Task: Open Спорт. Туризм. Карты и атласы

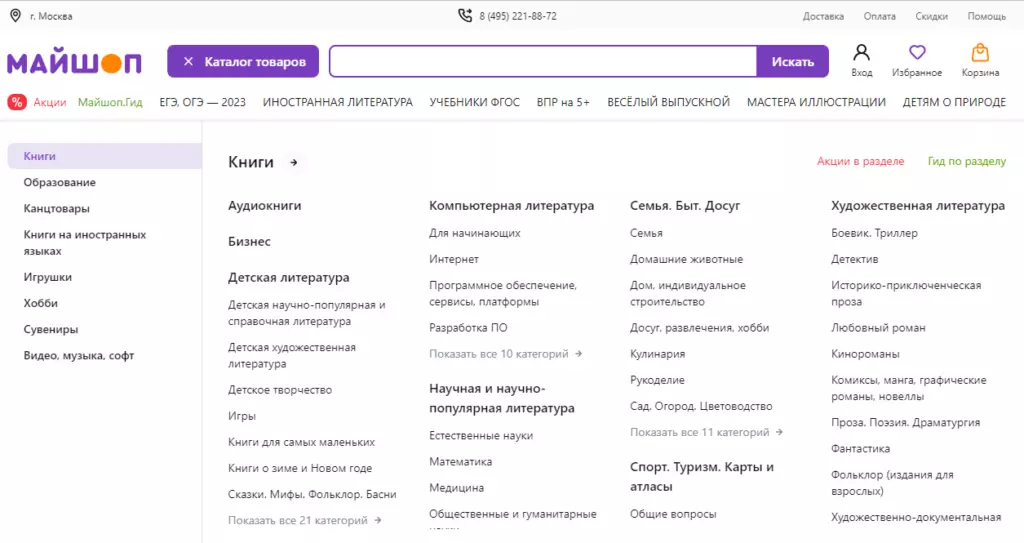Action: click(701, 476)
